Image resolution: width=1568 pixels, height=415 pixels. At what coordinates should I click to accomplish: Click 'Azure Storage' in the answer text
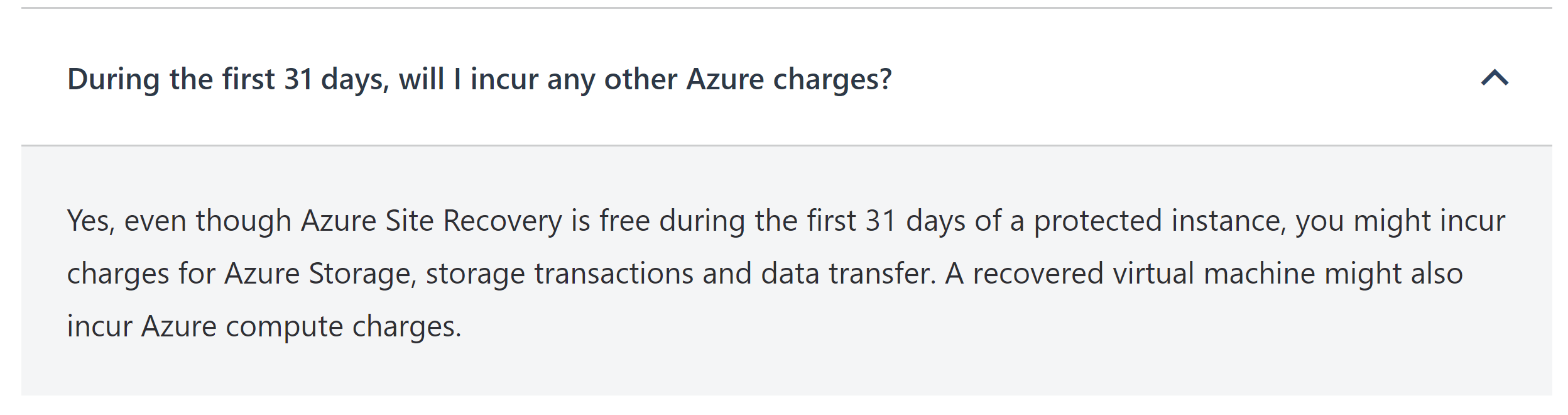317,274
